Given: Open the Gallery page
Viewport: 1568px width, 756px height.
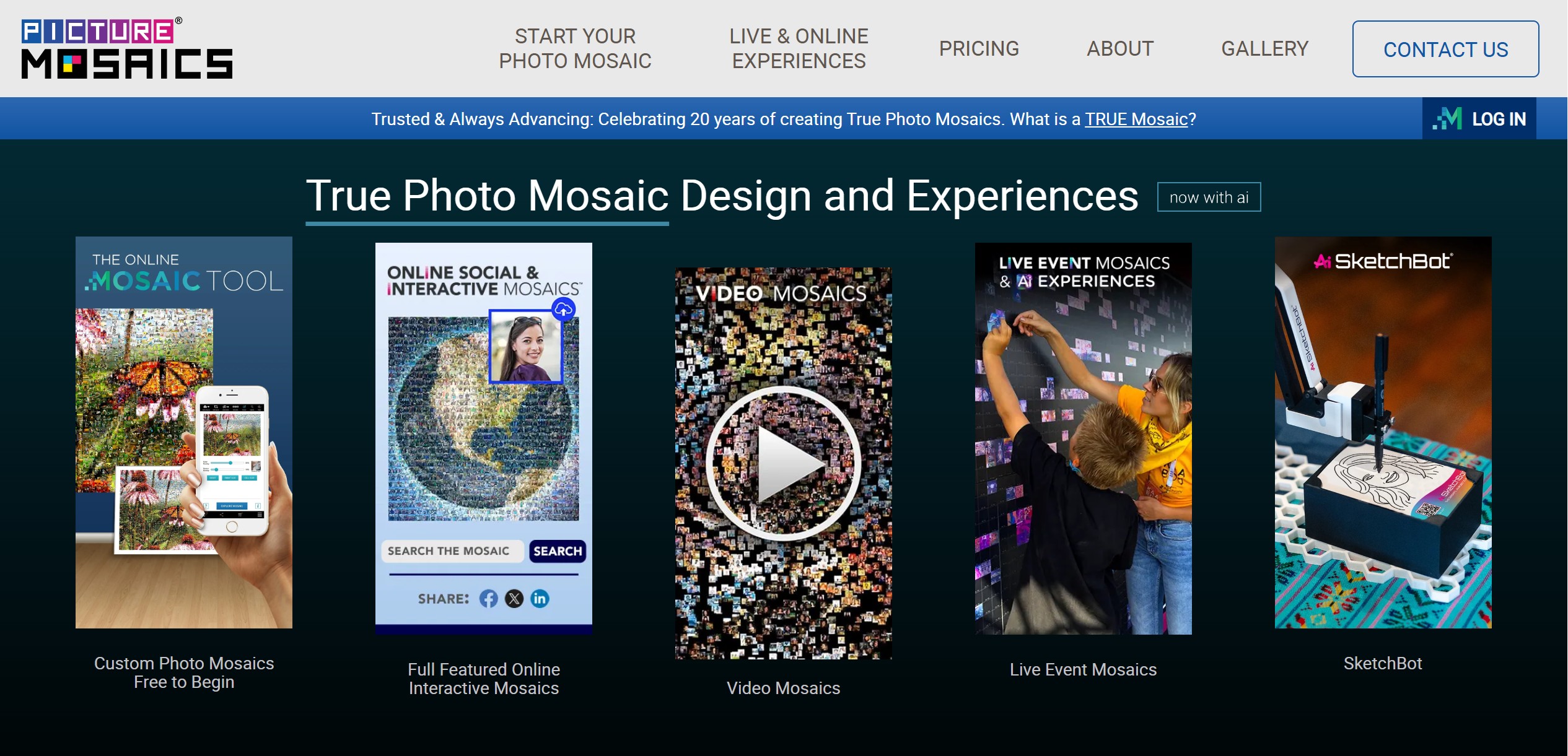Looking at the screenshot, I should coord(1264,48).
